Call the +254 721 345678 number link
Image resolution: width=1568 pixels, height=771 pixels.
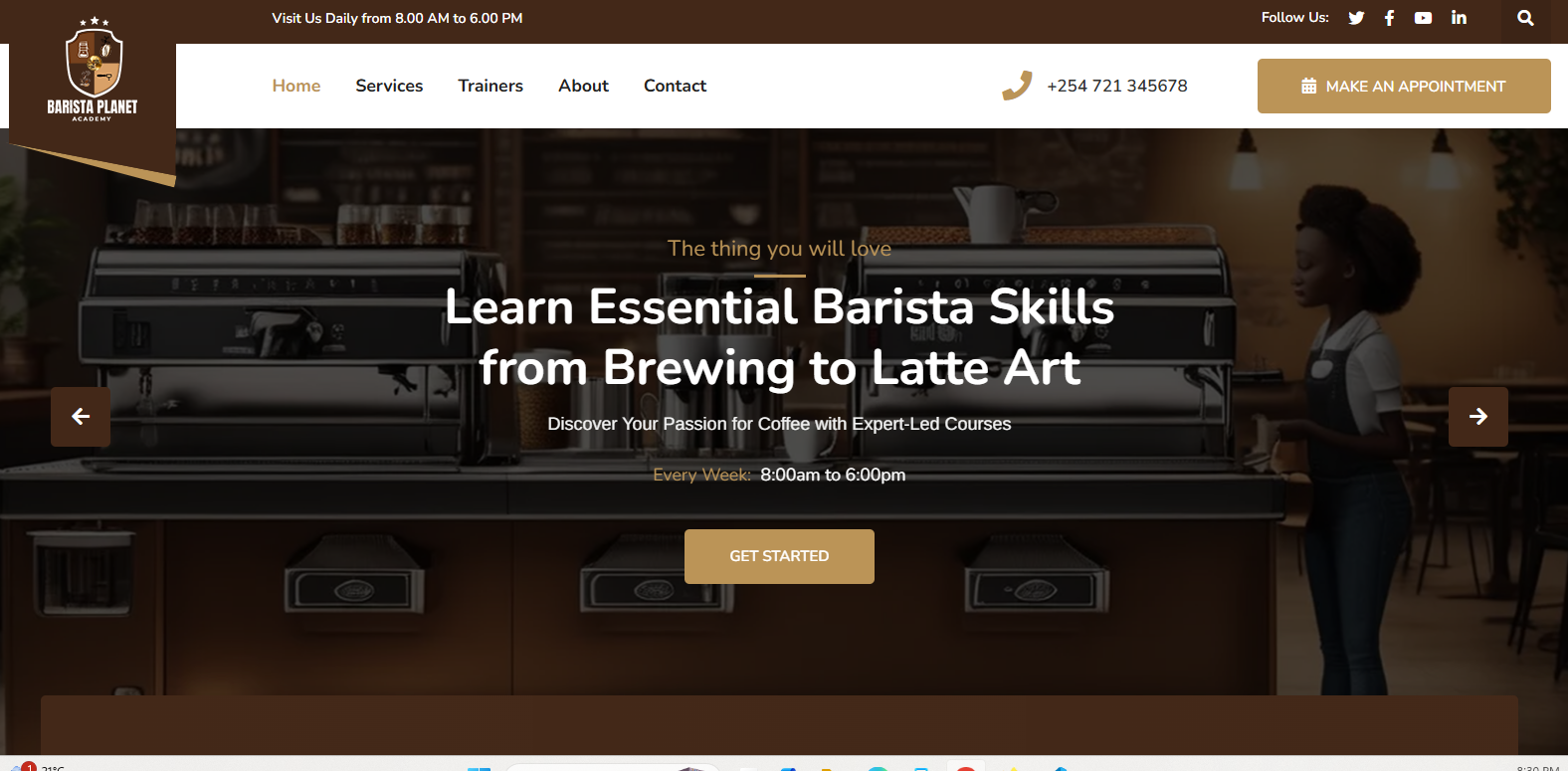pyautogui.click(x=1116, y=86)
